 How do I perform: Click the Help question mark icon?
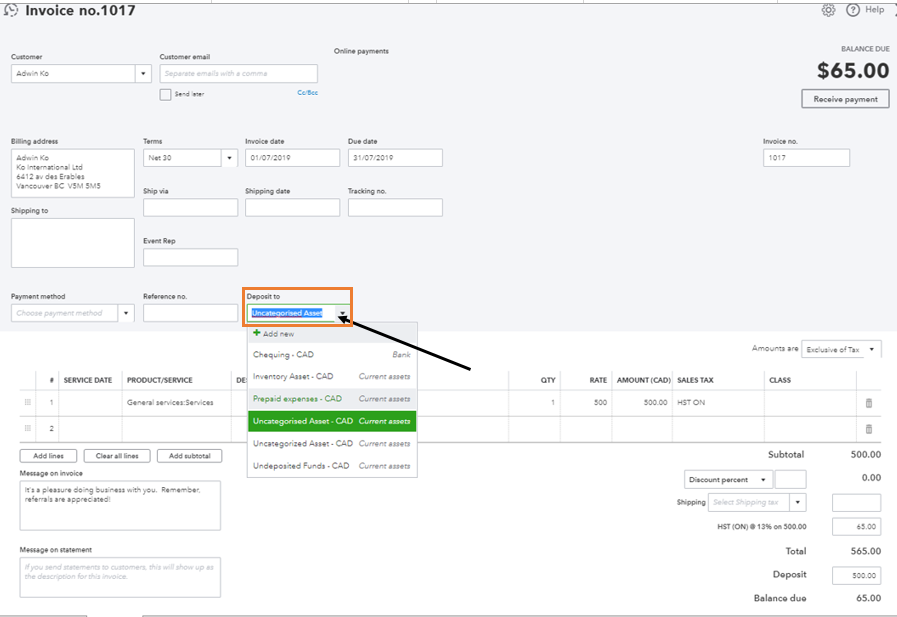[853, 10]
